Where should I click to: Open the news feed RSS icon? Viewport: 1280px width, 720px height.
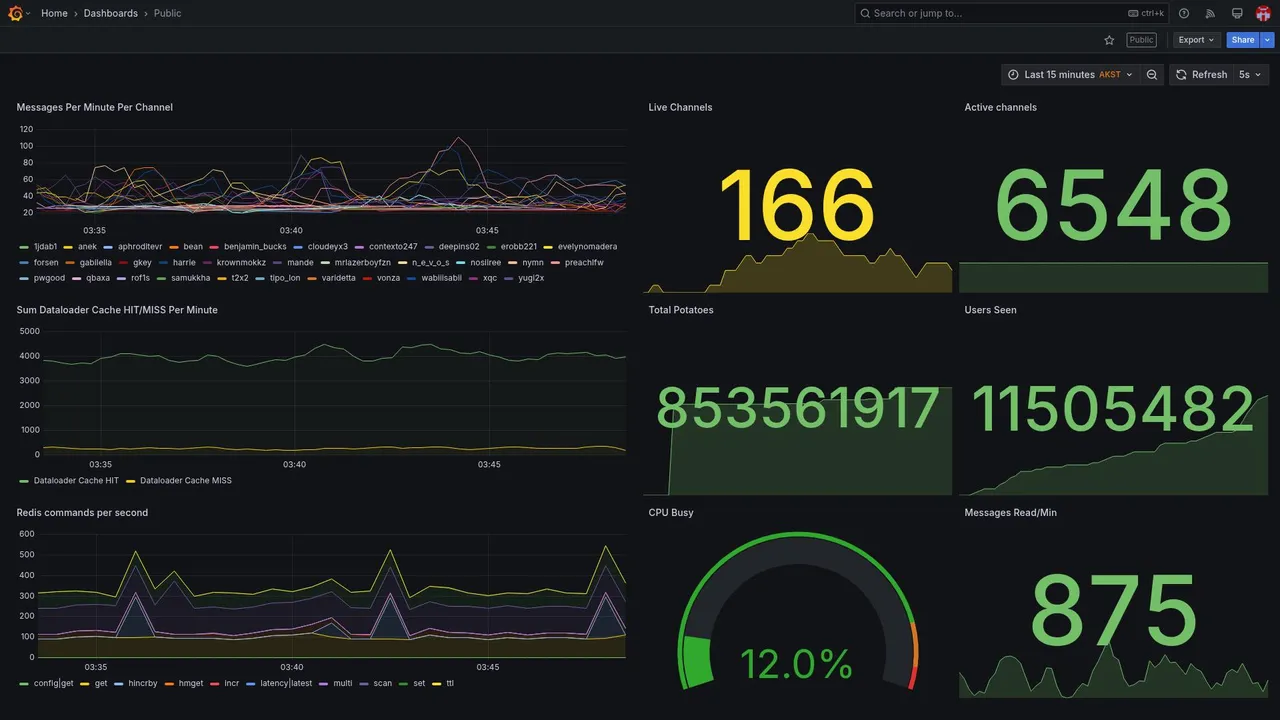pos(1210,13)
